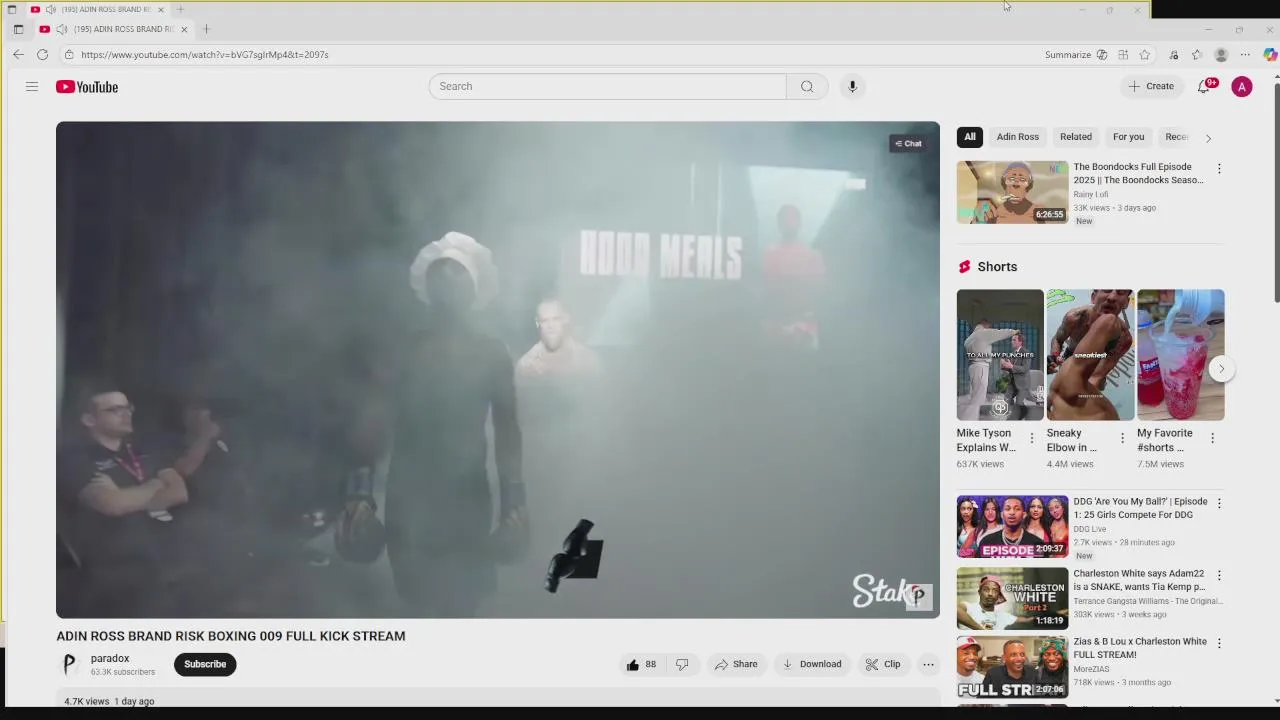Open options for the Zias & B Lou video
Image resolution: width=1280 pixels, height=720 pixels.
(1219, 643)
